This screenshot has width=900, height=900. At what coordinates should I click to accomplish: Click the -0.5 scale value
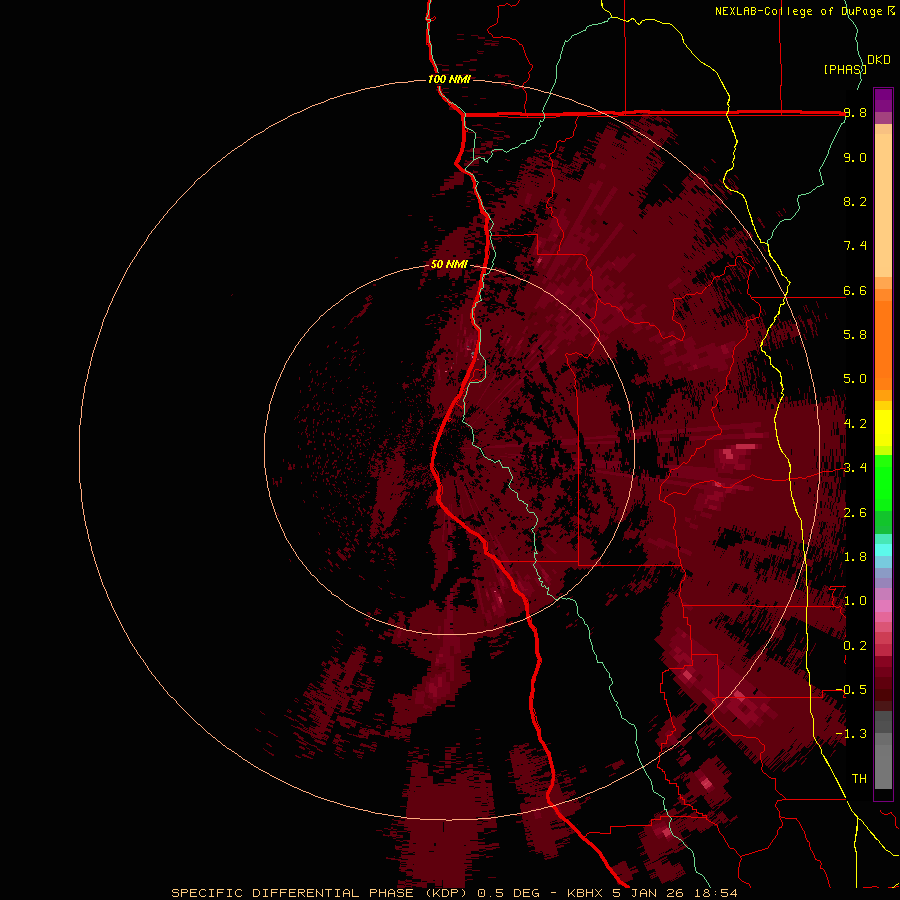click(x=851, y=690)
